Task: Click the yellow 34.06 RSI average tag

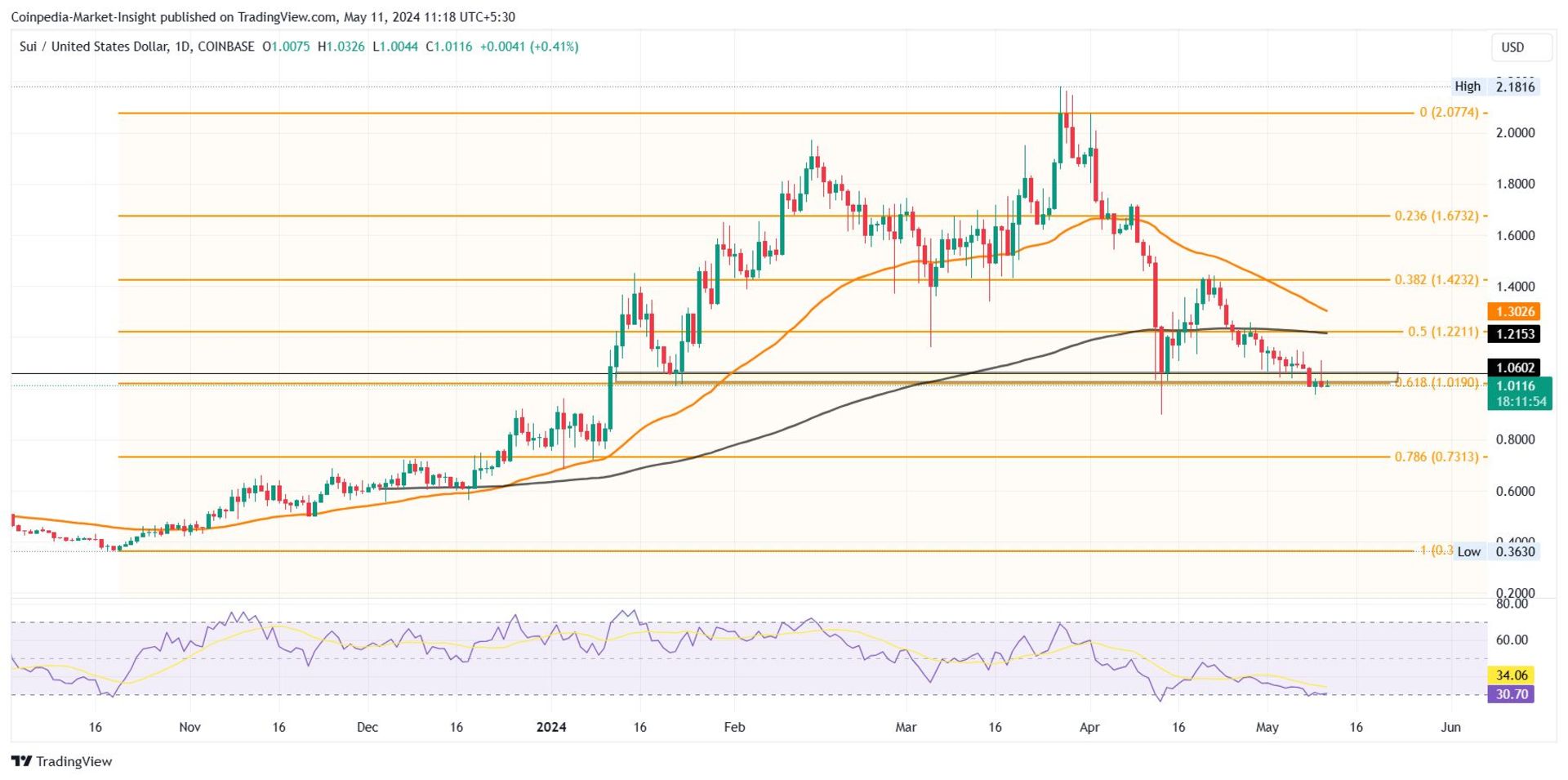Action: 1511,675
